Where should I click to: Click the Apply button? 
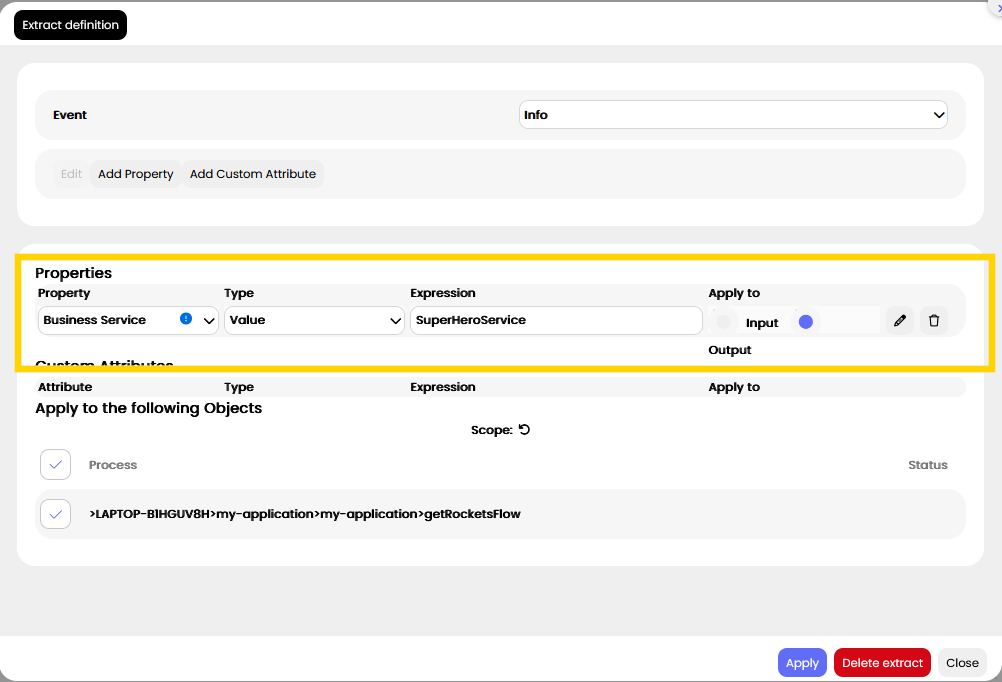click(x=802, y=663)
